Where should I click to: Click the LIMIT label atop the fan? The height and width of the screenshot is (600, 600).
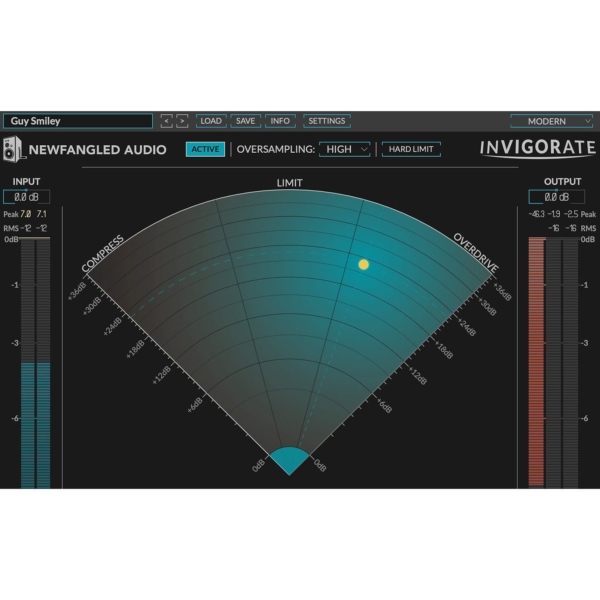(x=290, y=183)
